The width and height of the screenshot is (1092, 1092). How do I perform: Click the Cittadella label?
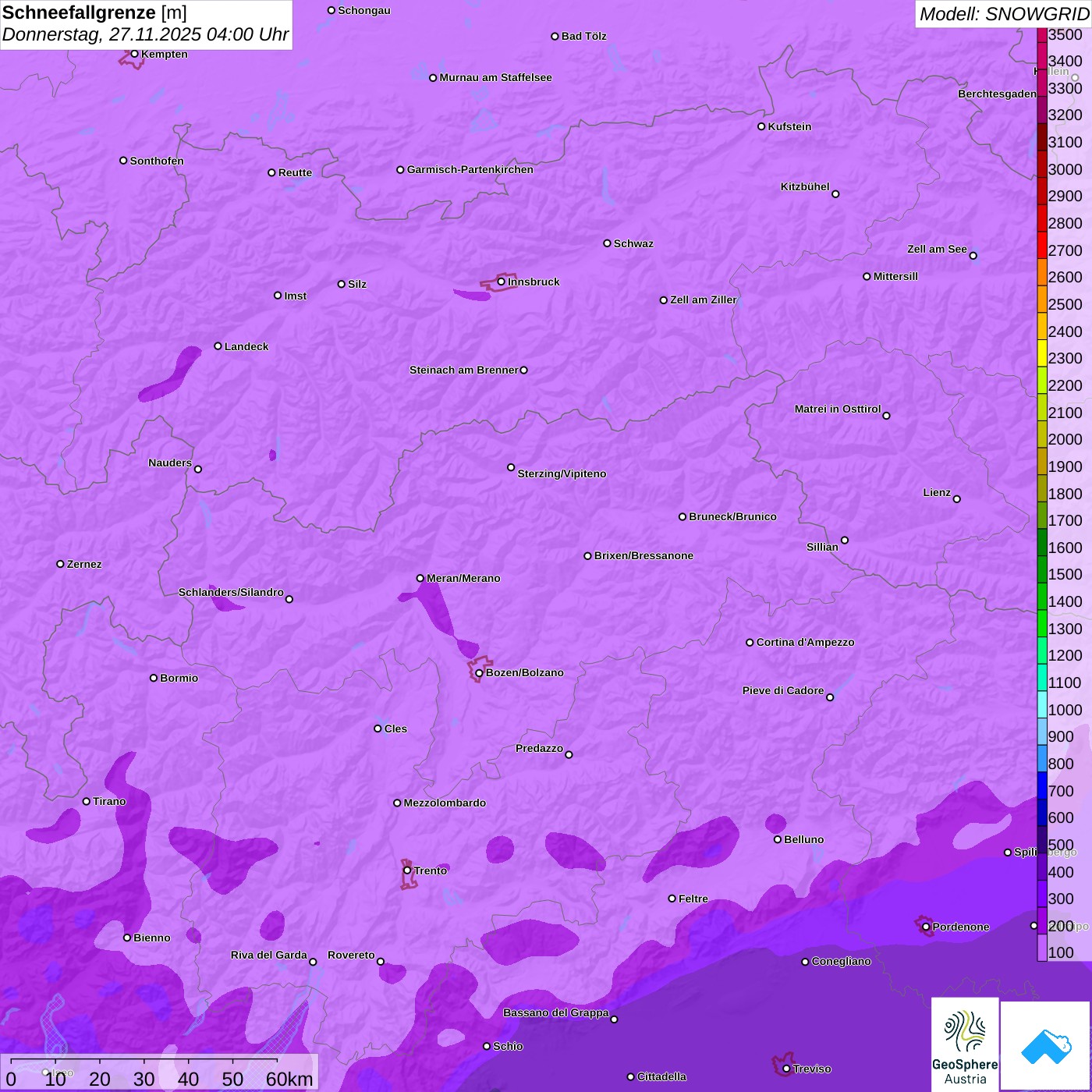tap(661, 1076)
